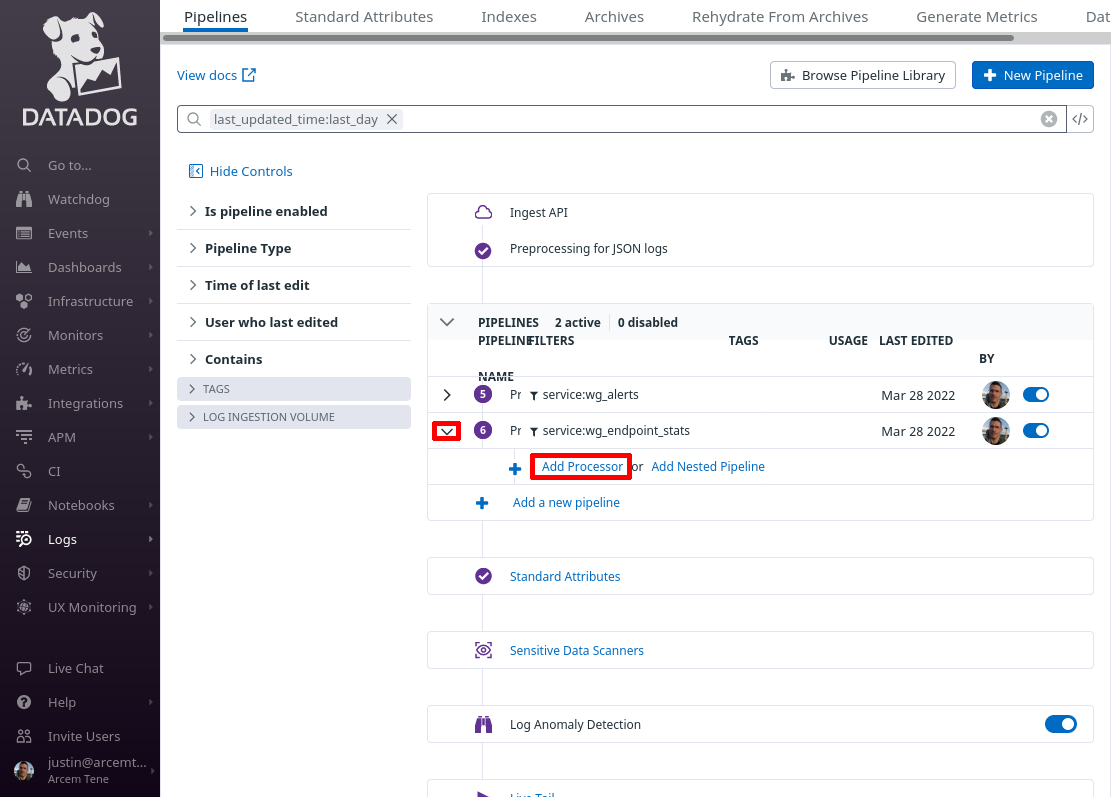Open Infrastructure sidebar icon
Viewport: 1111px width, 797px height.
click(x=24, y=301)
